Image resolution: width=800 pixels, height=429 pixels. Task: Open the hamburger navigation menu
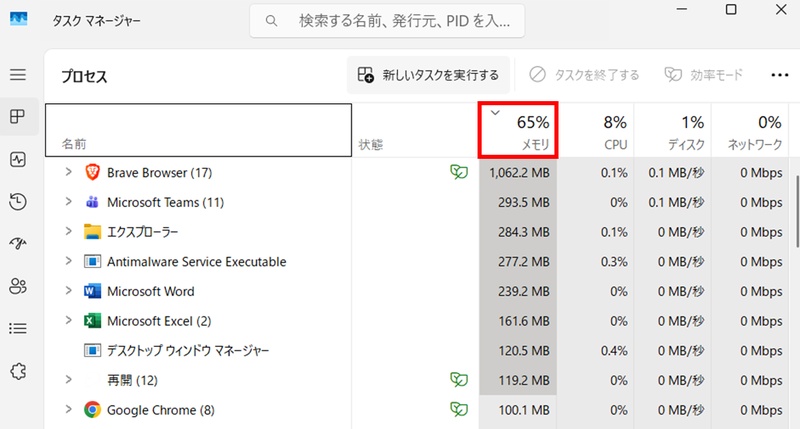tap(18, 74)
